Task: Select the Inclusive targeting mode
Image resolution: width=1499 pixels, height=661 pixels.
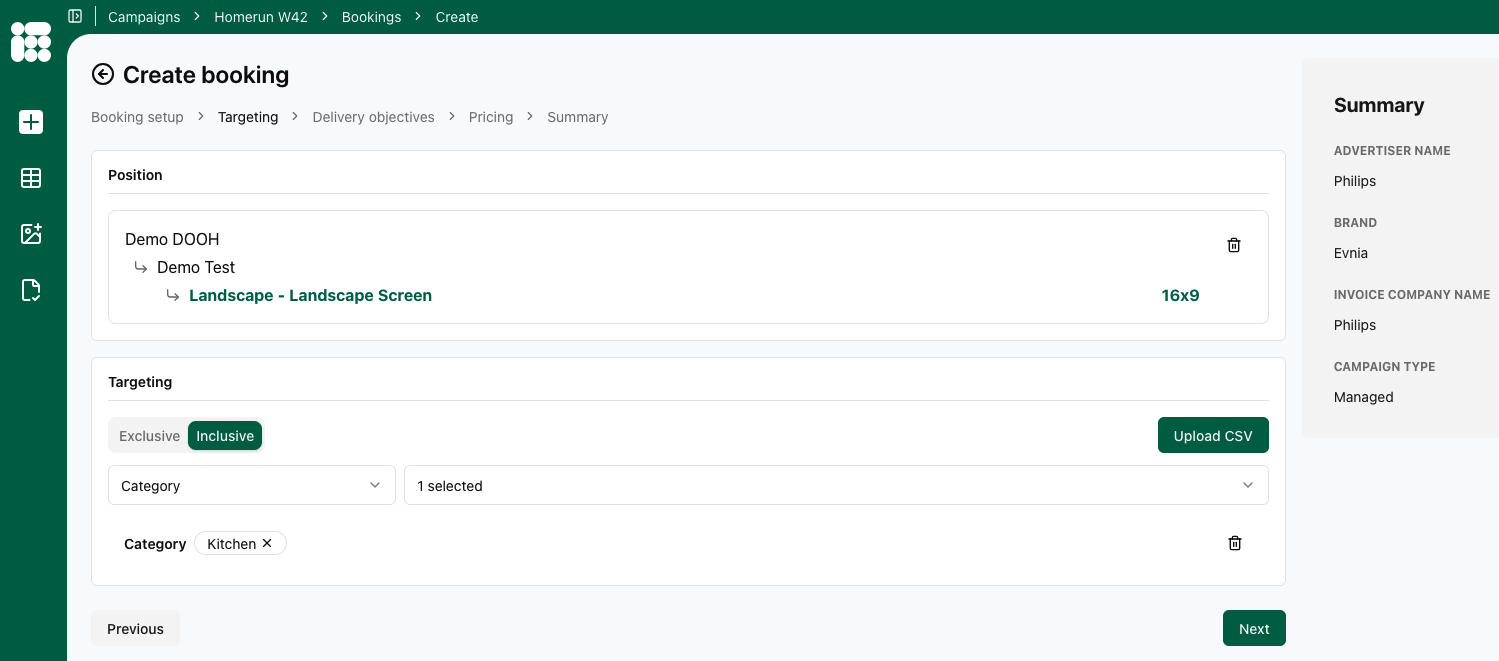Action: click(x=225, y=436)
